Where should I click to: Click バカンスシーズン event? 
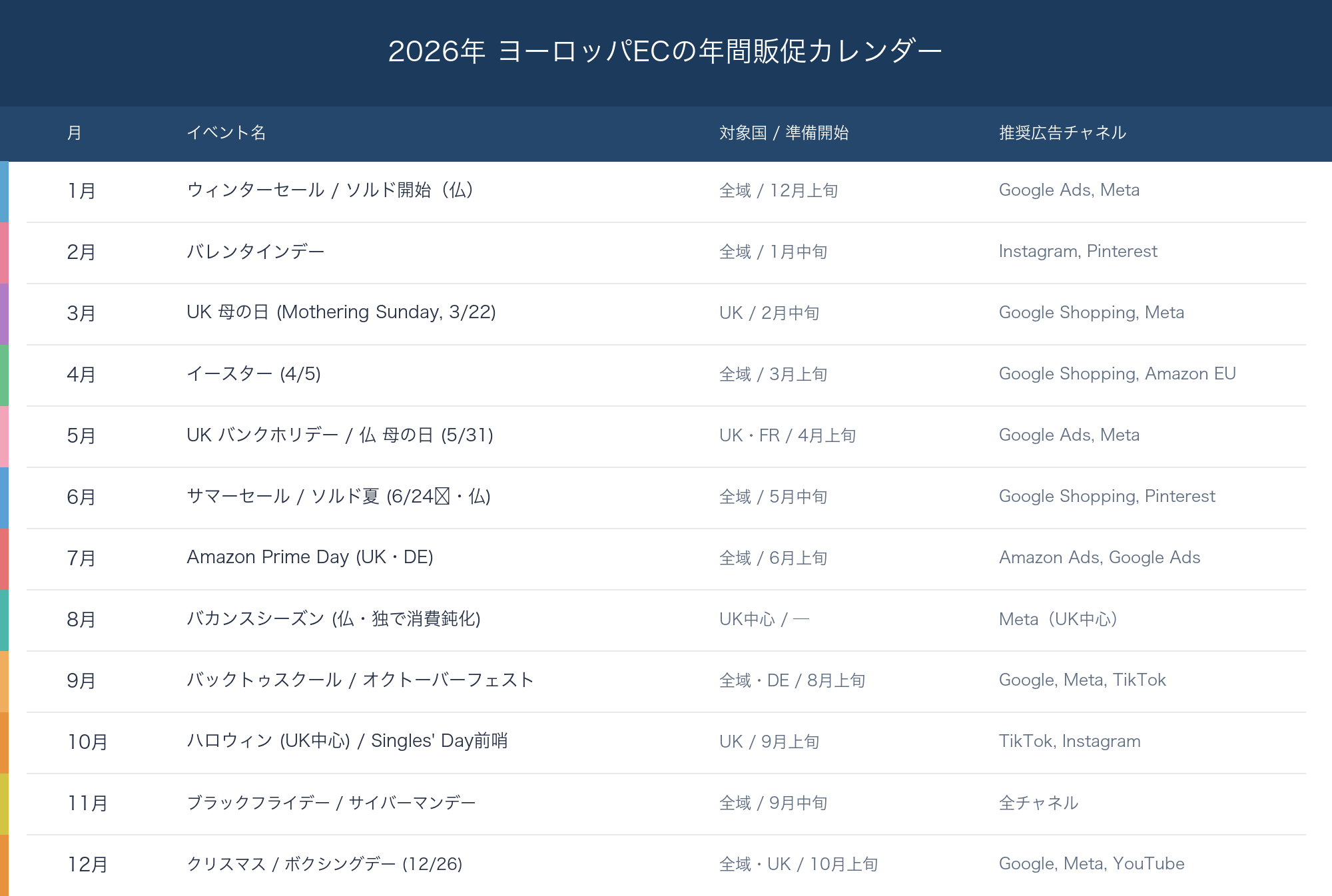click(334, 619)
